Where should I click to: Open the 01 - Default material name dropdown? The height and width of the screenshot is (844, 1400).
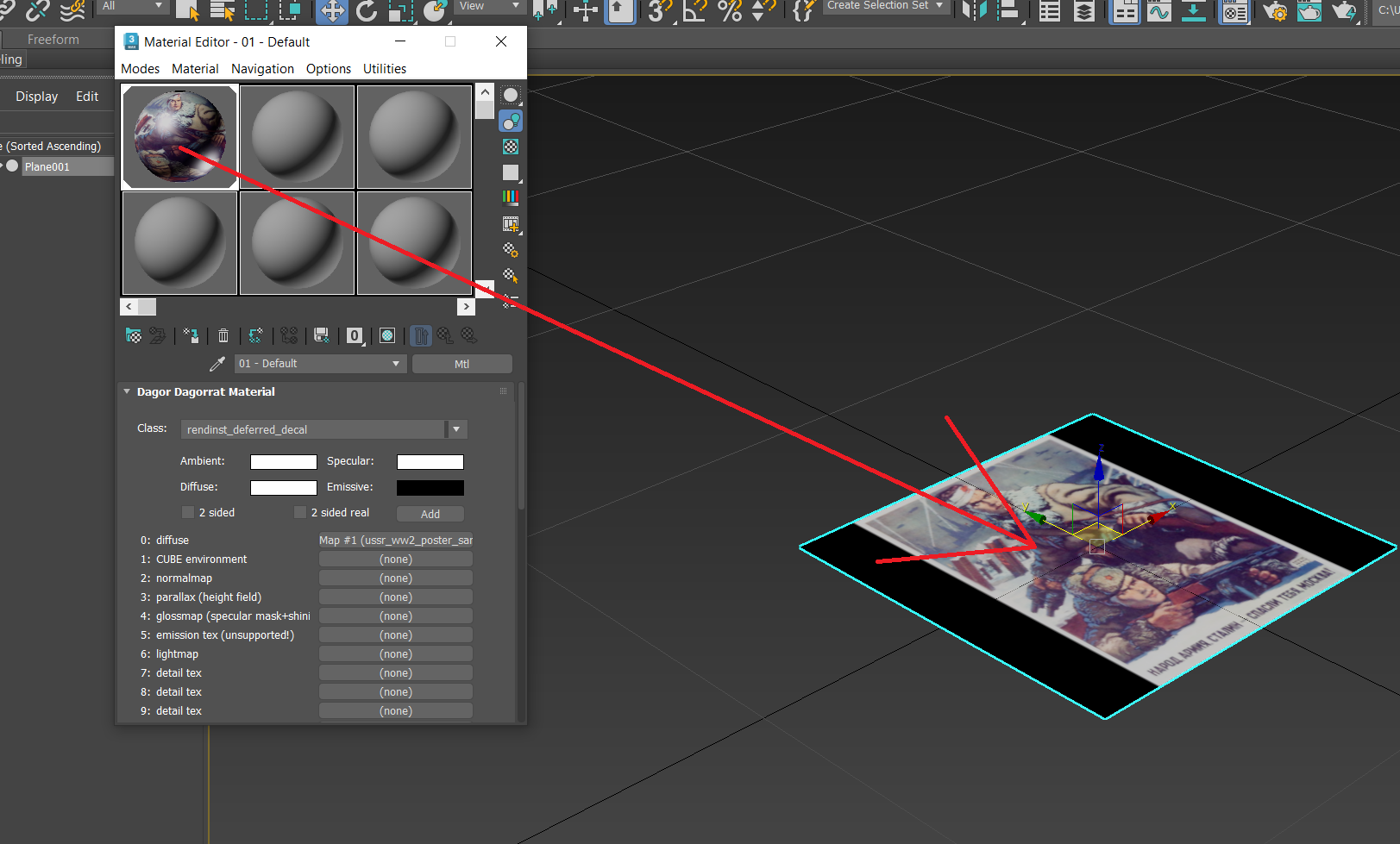click(396, 364)
